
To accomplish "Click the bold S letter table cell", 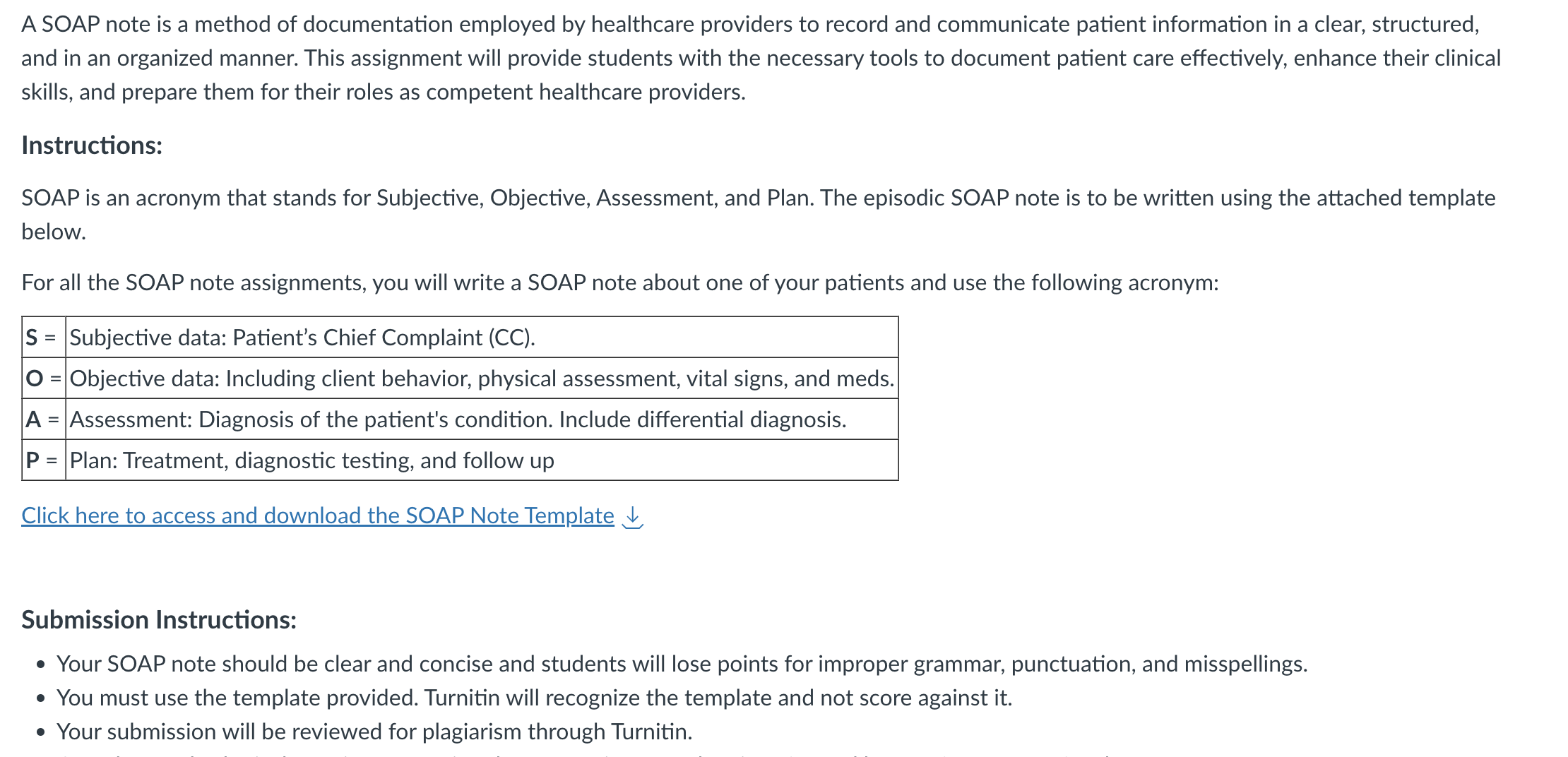I will 44,338.
